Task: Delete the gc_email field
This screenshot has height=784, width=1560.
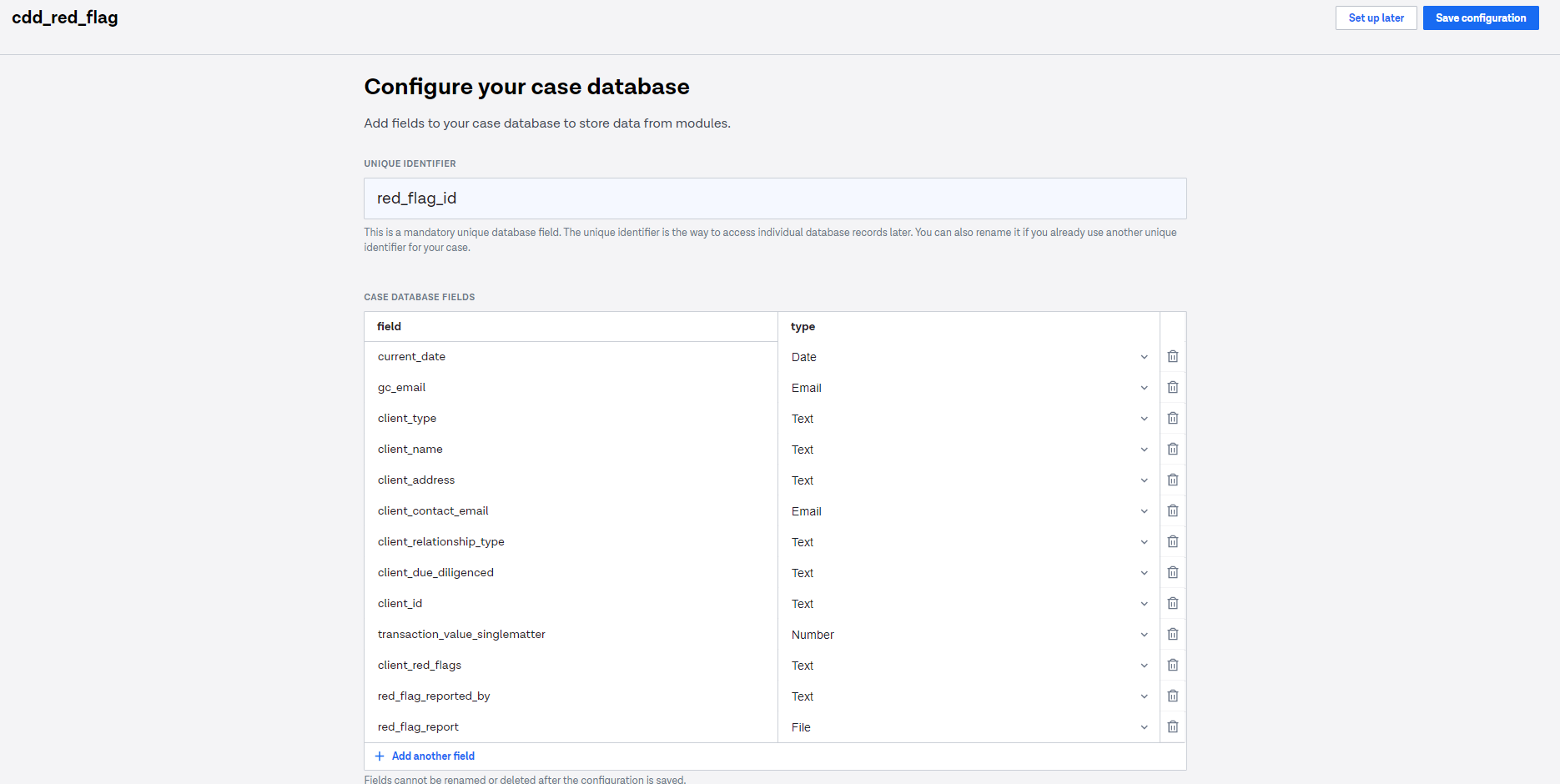Action: click(x=1173, y=387)
